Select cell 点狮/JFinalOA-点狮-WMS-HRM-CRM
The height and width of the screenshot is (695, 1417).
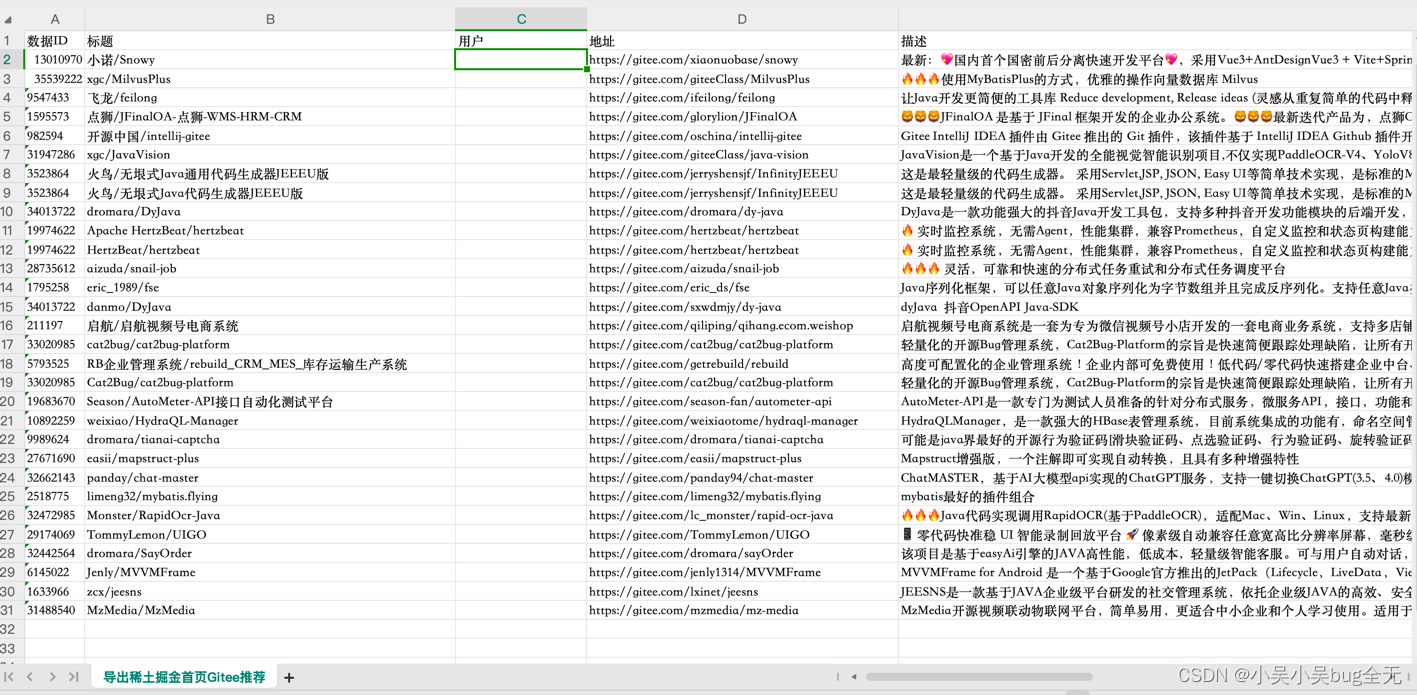coord(270,117)
